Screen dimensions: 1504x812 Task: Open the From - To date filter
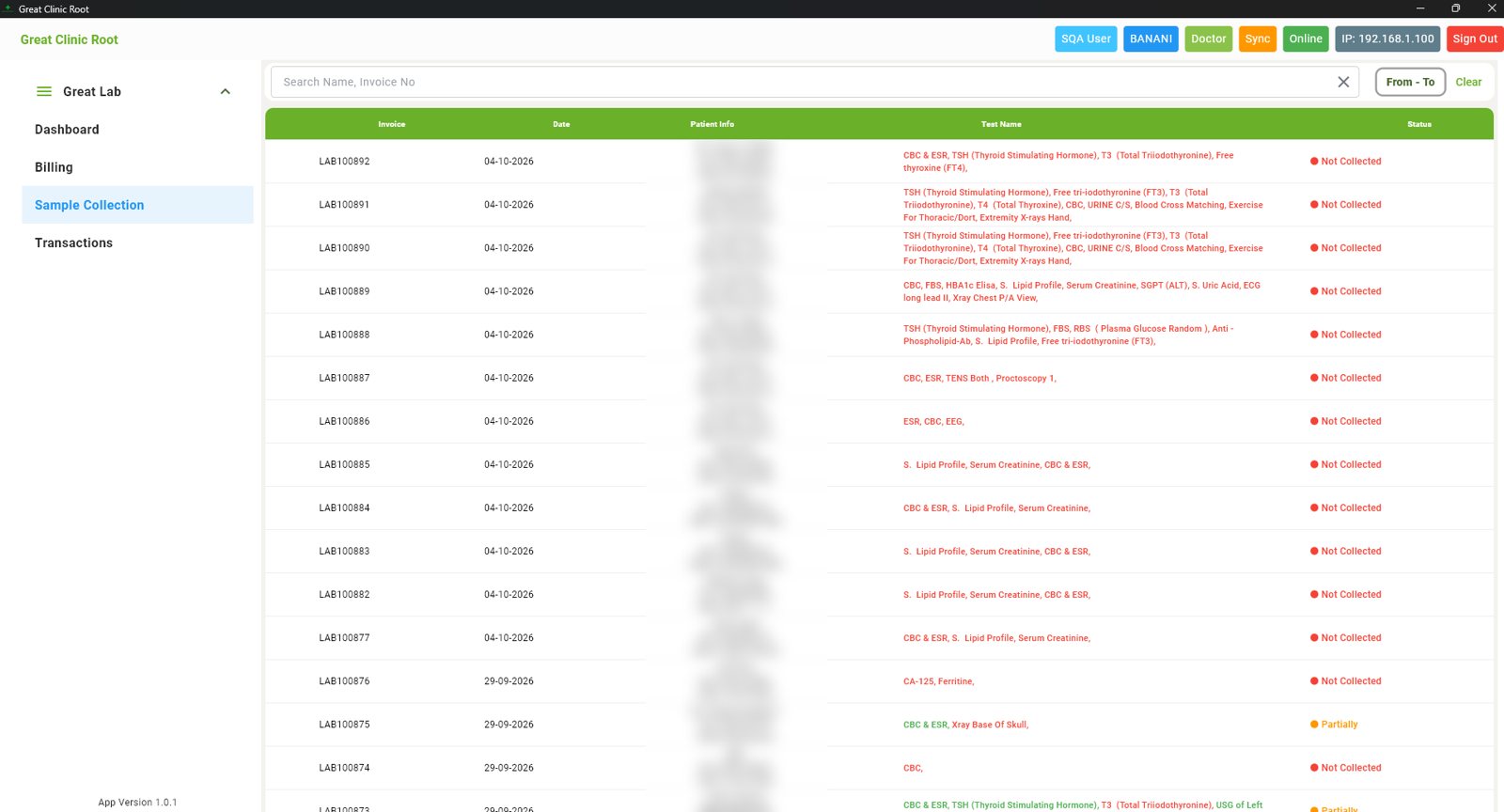(x=1410, y=82)
